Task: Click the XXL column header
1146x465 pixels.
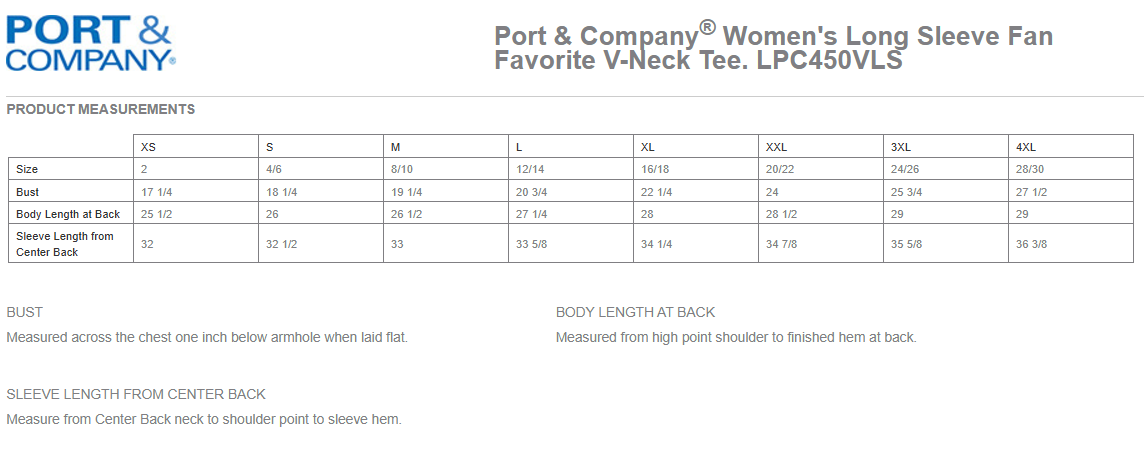Action: click(x=777, y=147)
